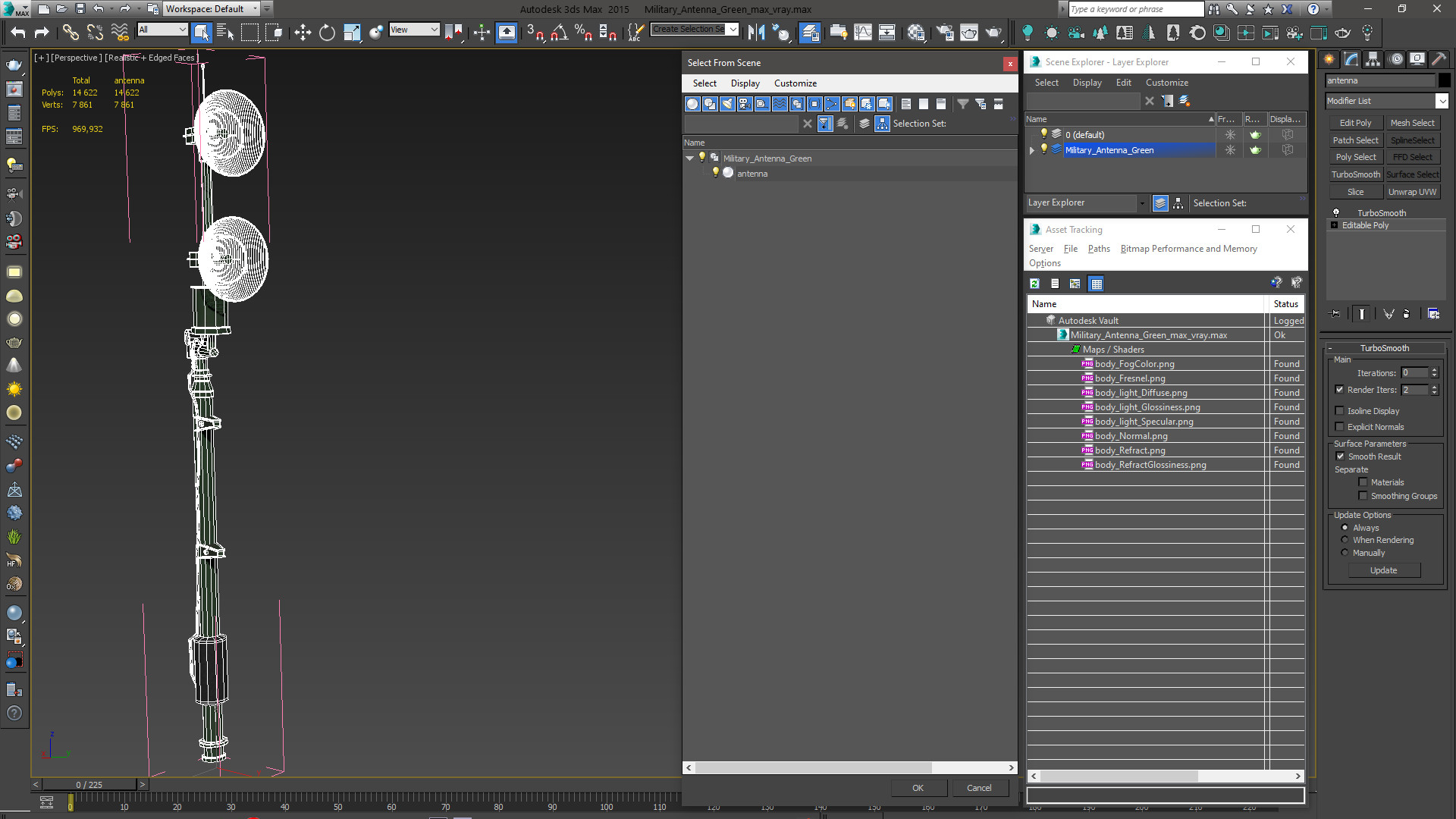Click the binoculars search icon

[1214, 9]
